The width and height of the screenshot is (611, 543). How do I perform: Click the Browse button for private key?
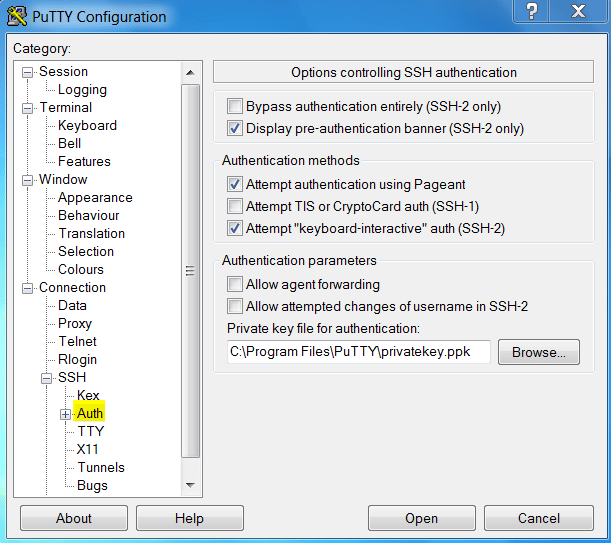(x=539, y=352)
